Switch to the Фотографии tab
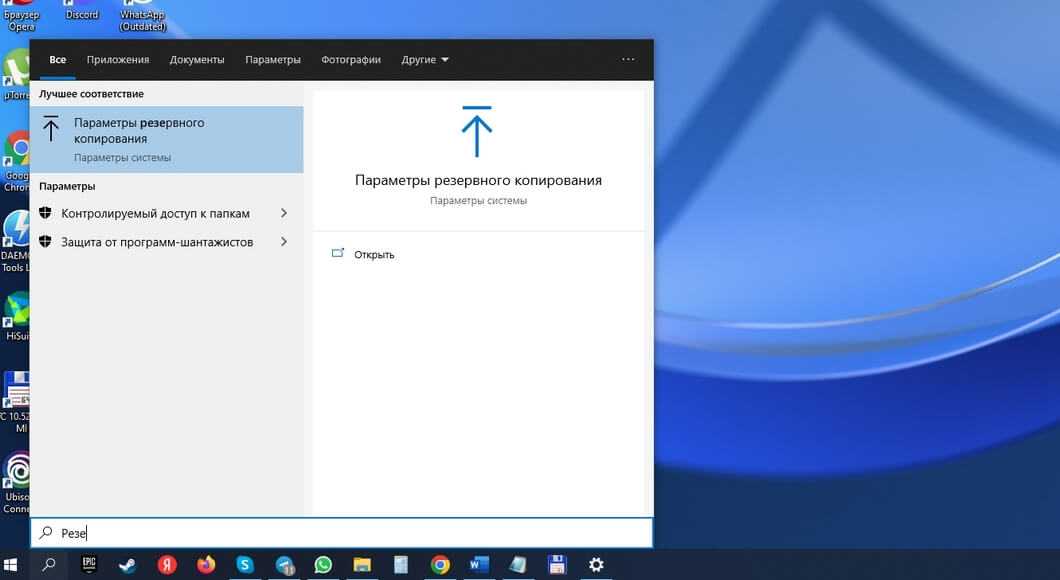Viewport: 1060px width, 580px height. click(351, 60)
